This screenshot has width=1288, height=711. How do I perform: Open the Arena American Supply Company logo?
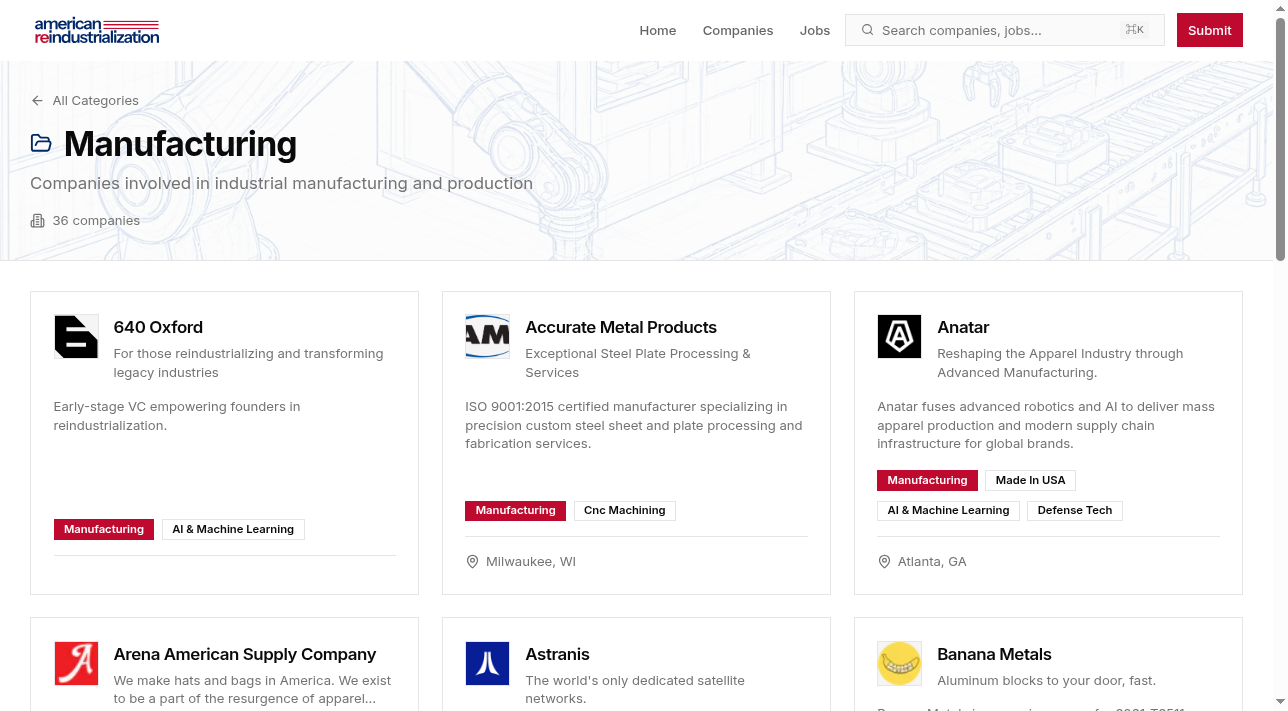coord(76,663)
